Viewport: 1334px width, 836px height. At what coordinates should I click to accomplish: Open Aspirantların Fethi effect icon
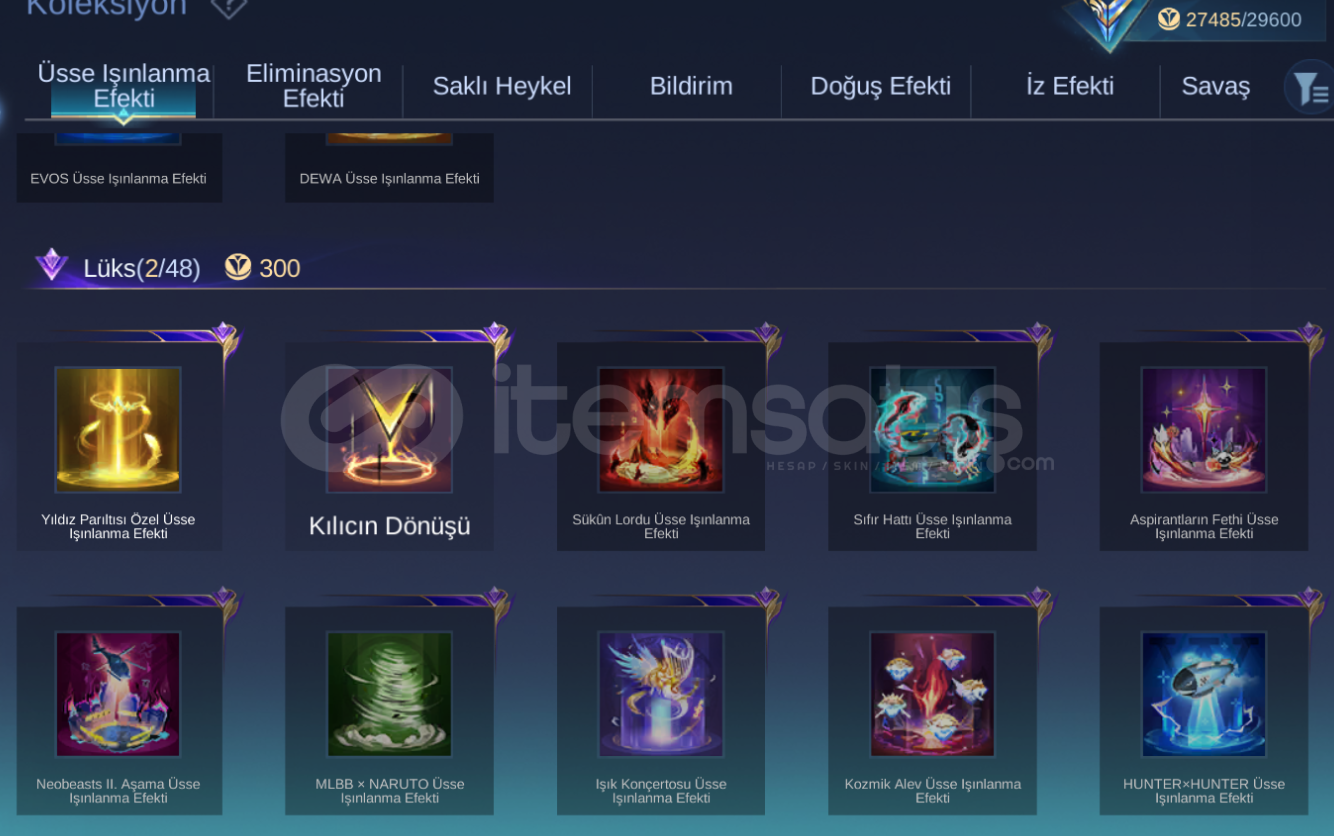click(x=1204, y=430)
